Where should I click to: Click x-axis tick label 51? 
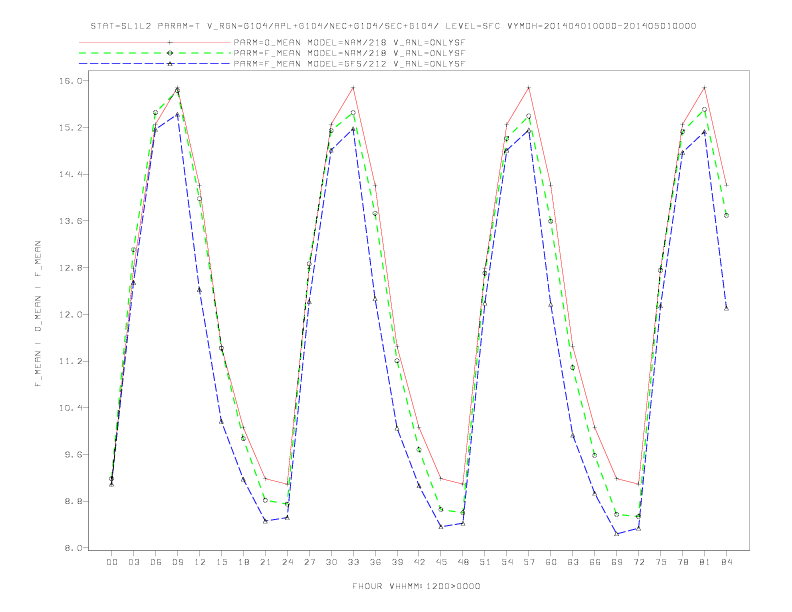point(485,562)
